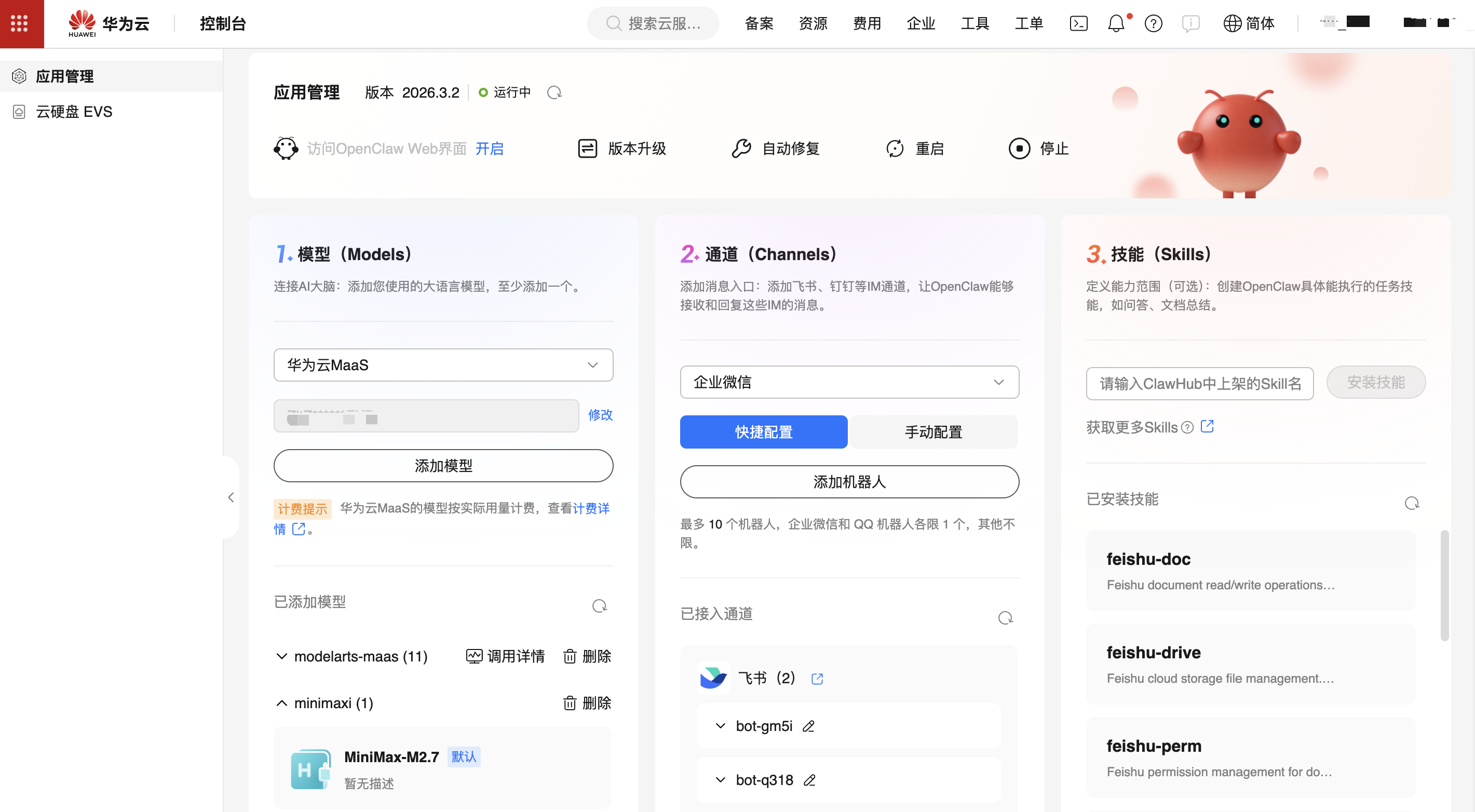Click the installed skills list scrollbar
The height and width of the screenshot is (812, 1475).
(x=1444, y=585)
